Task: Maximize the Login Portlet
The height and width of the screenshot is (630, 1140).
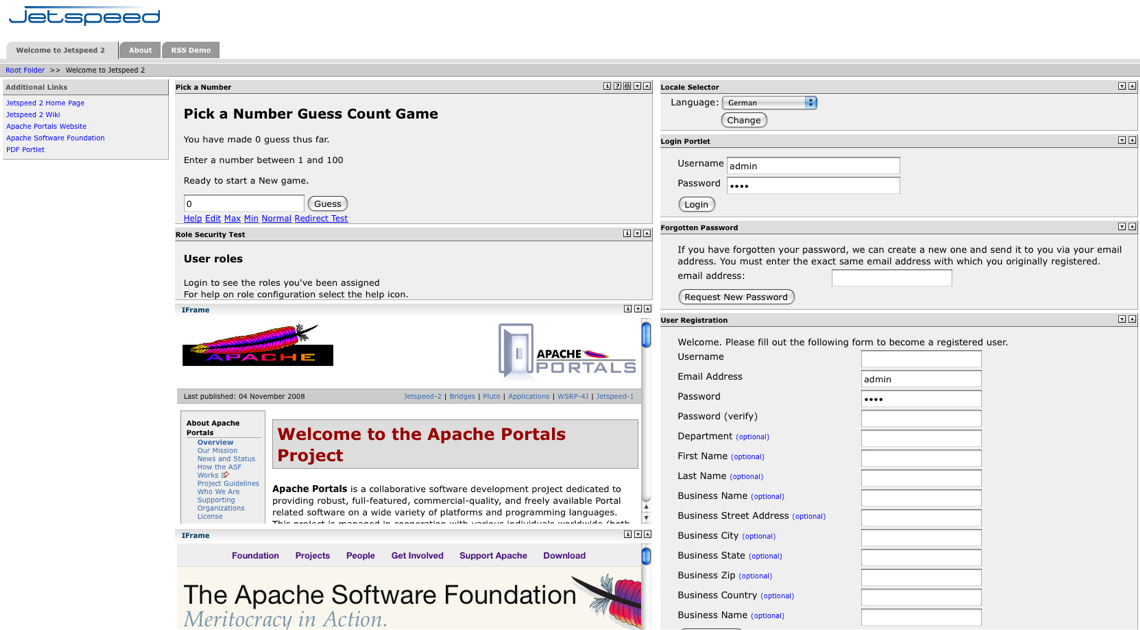Action: point(1132,141)
